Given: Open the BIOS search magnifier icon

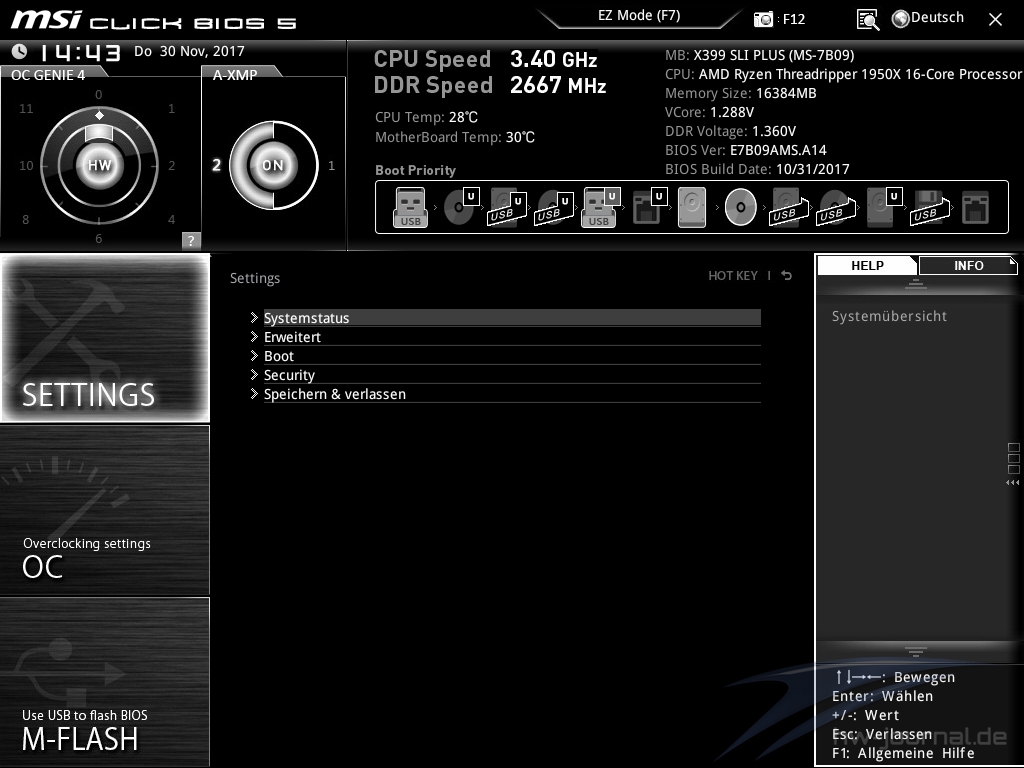Looking at the screenshot, I should pos(867,20).
